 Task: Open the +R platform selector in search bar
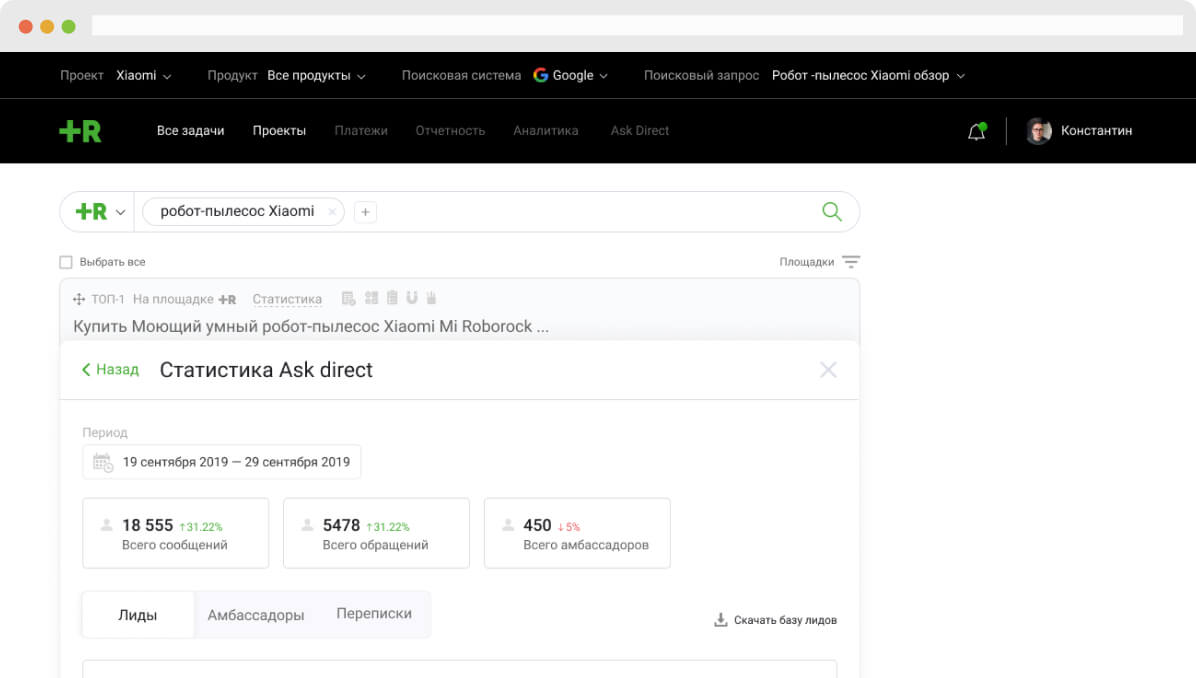[99, 212]
